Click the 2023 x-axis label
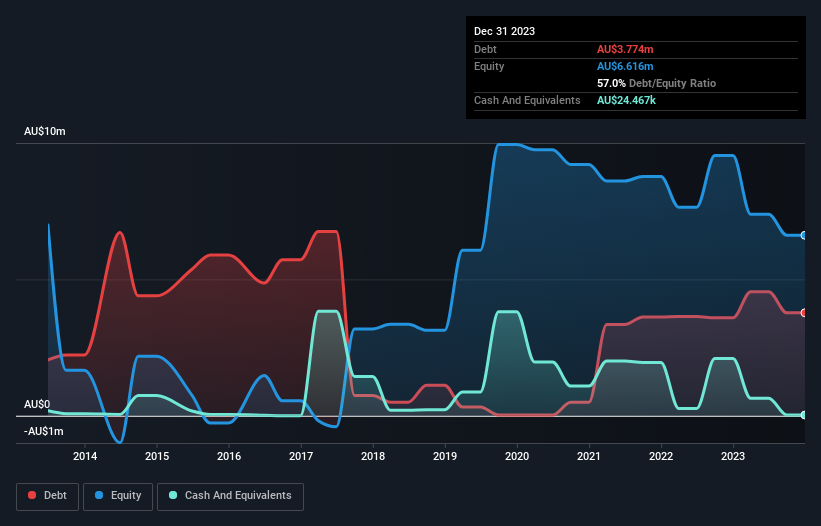821x526 pixels. [x=733, y=456]
